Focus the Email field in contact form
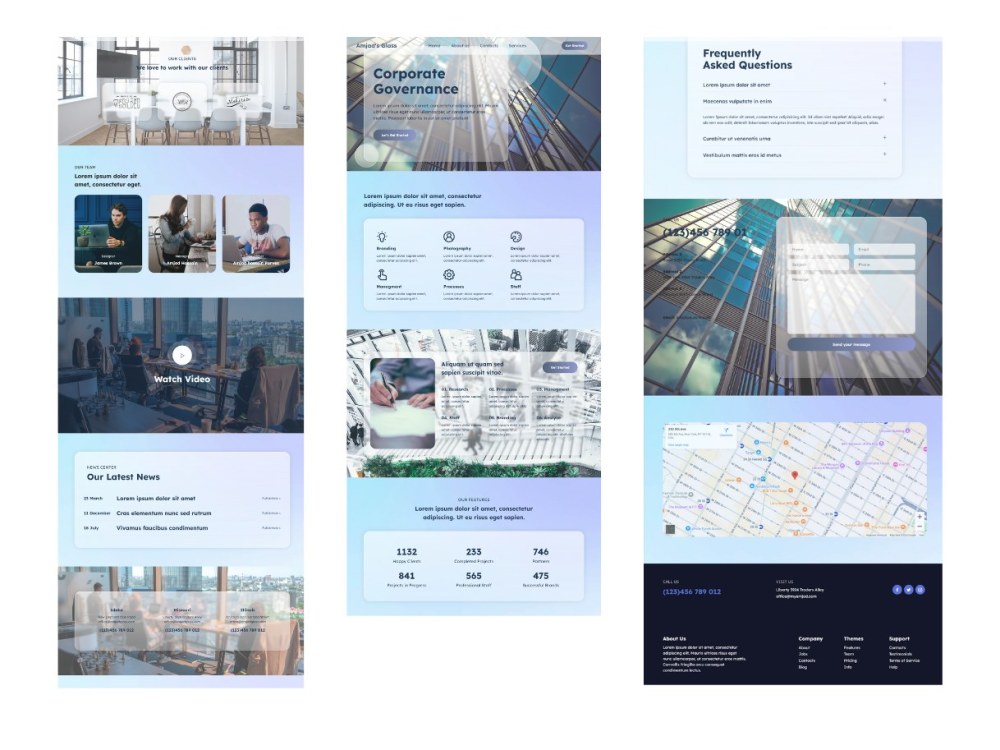1000x750 pixels. click(x=884, y=249)
